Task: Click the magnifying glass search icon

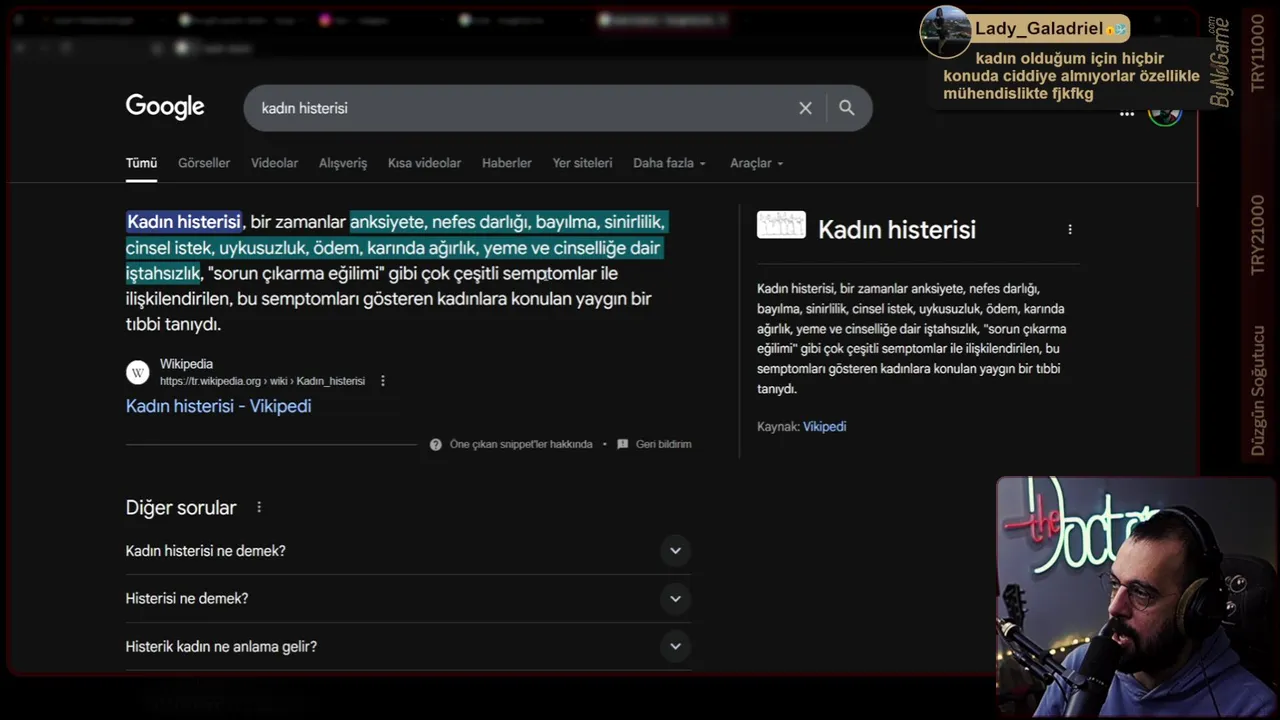Action: (847, 108)
